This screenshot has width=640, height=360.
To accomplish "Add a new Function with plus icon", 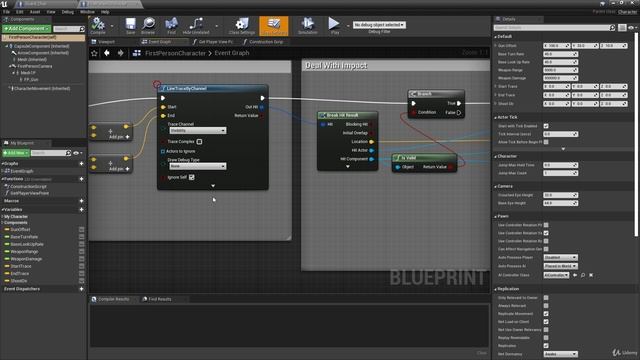I will (x=81, y=179).
